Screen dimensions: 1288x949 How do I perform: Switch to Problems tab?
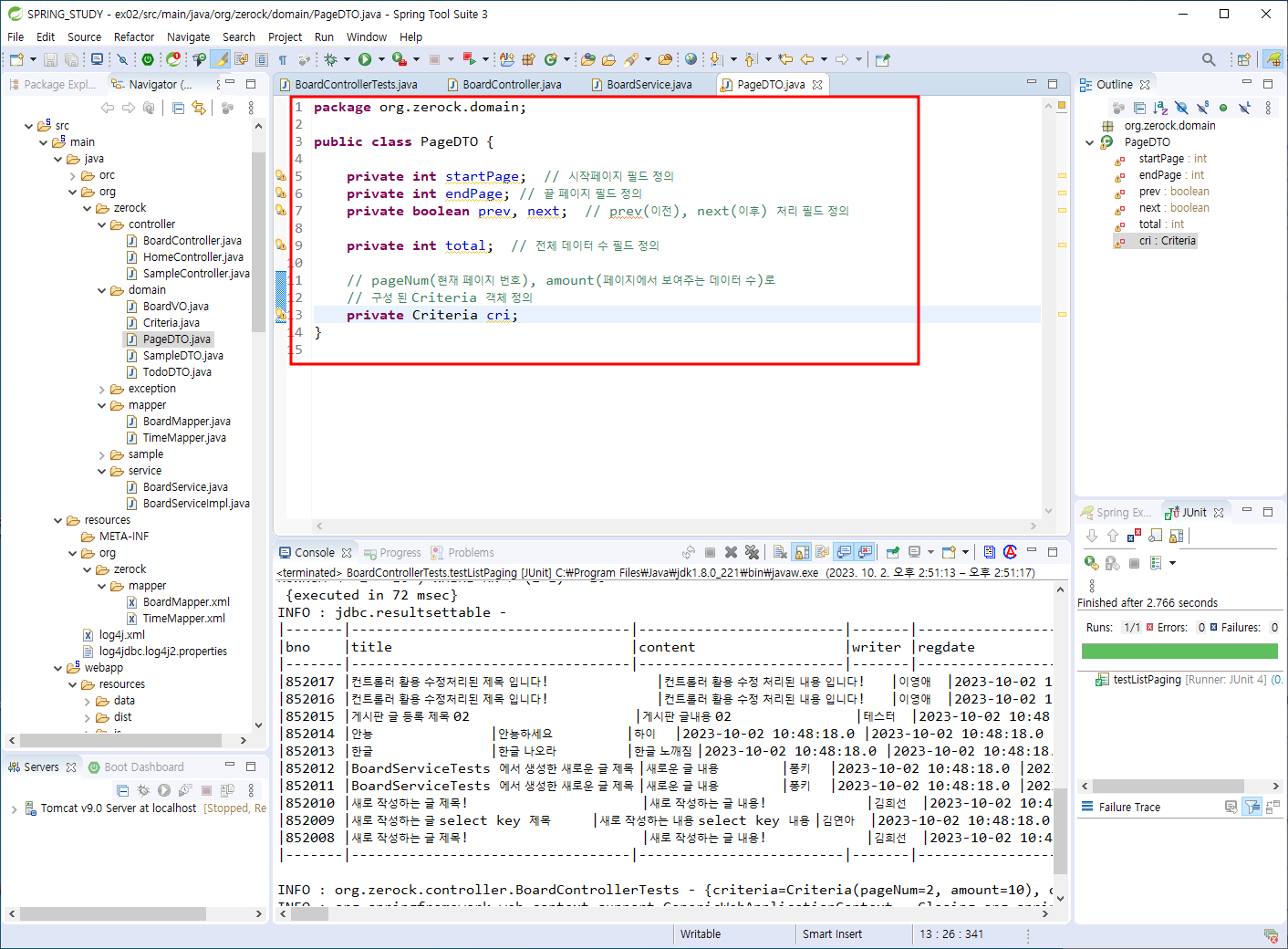click(462, 553)
